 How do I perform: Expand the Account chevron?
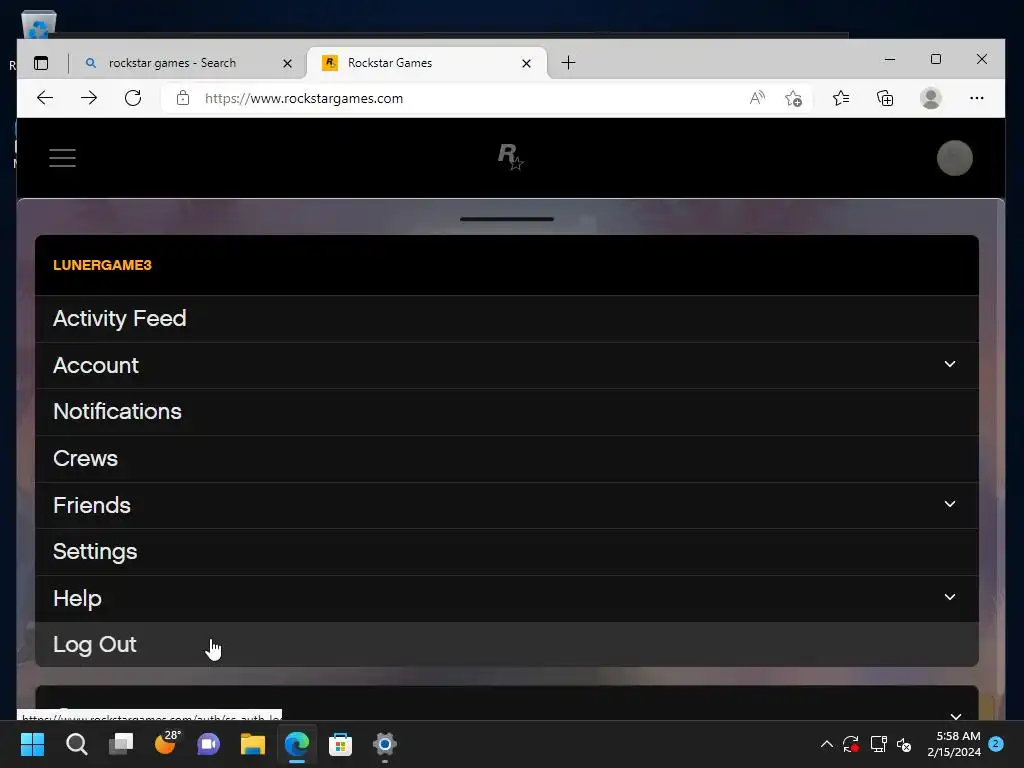pos(950,364)
